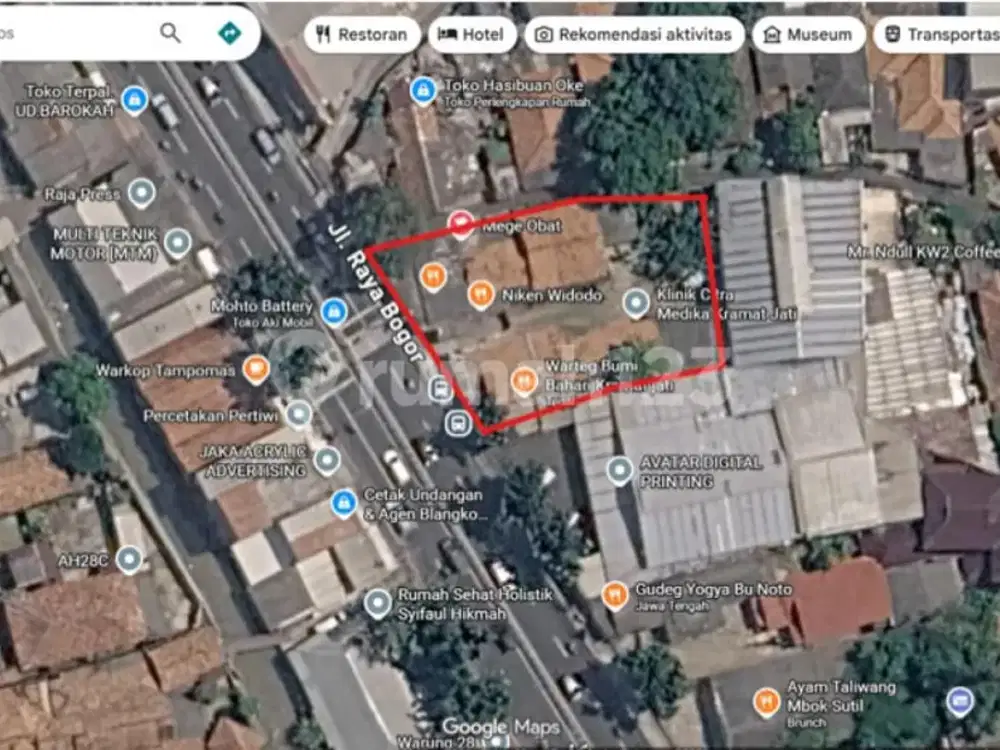Viewport: 1000px width, 750px height.
Task: Select the Hotel category chip
Action: pos(473,34)
